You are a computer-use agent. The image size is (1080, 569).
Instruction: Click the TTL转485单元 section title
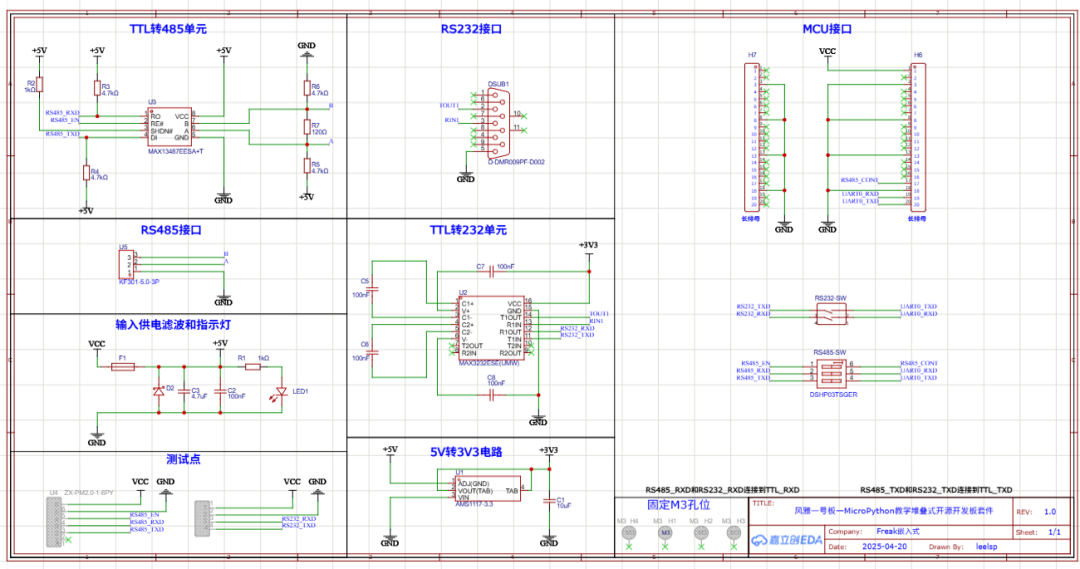pos(167,29)
